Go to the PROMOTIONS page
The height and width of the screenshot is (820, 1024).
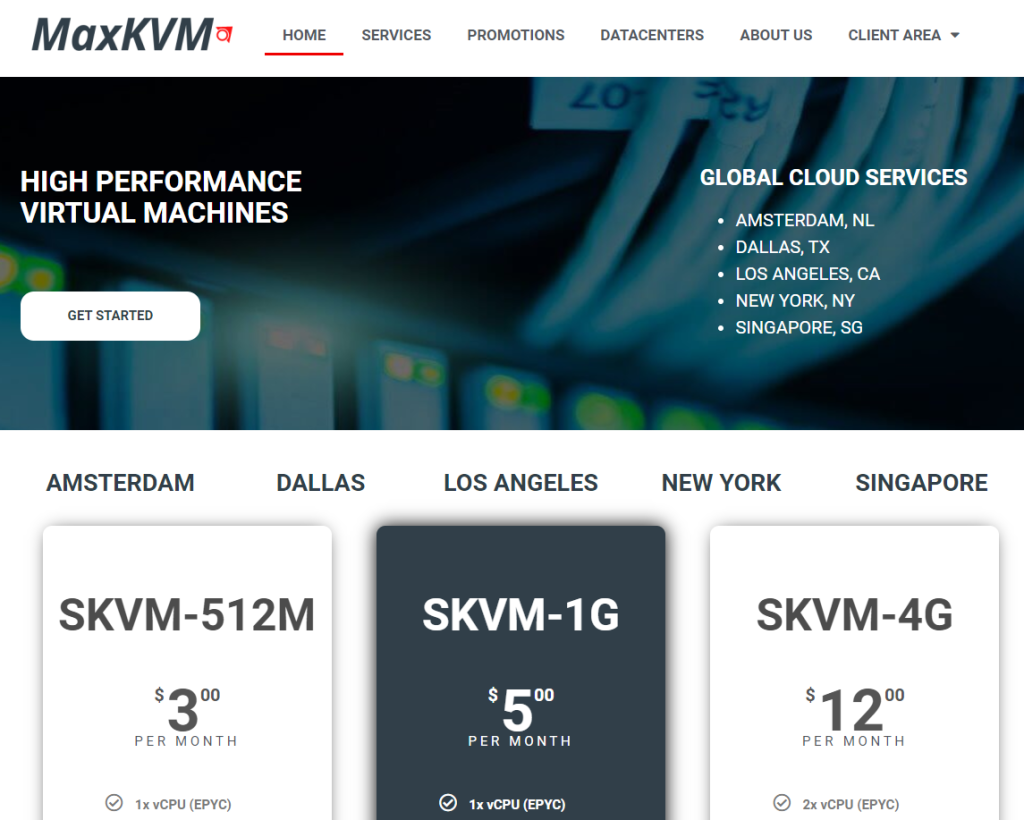[x=516, y=35]
